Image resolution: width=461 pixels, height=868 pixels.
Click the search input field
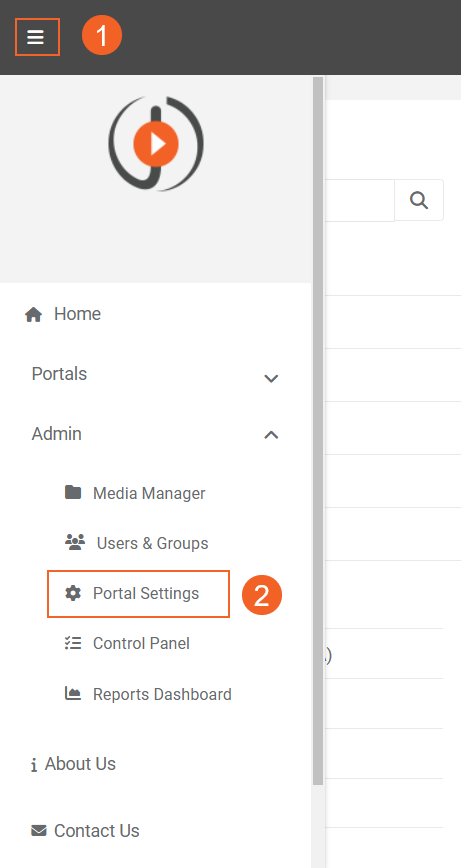(360, 200)
